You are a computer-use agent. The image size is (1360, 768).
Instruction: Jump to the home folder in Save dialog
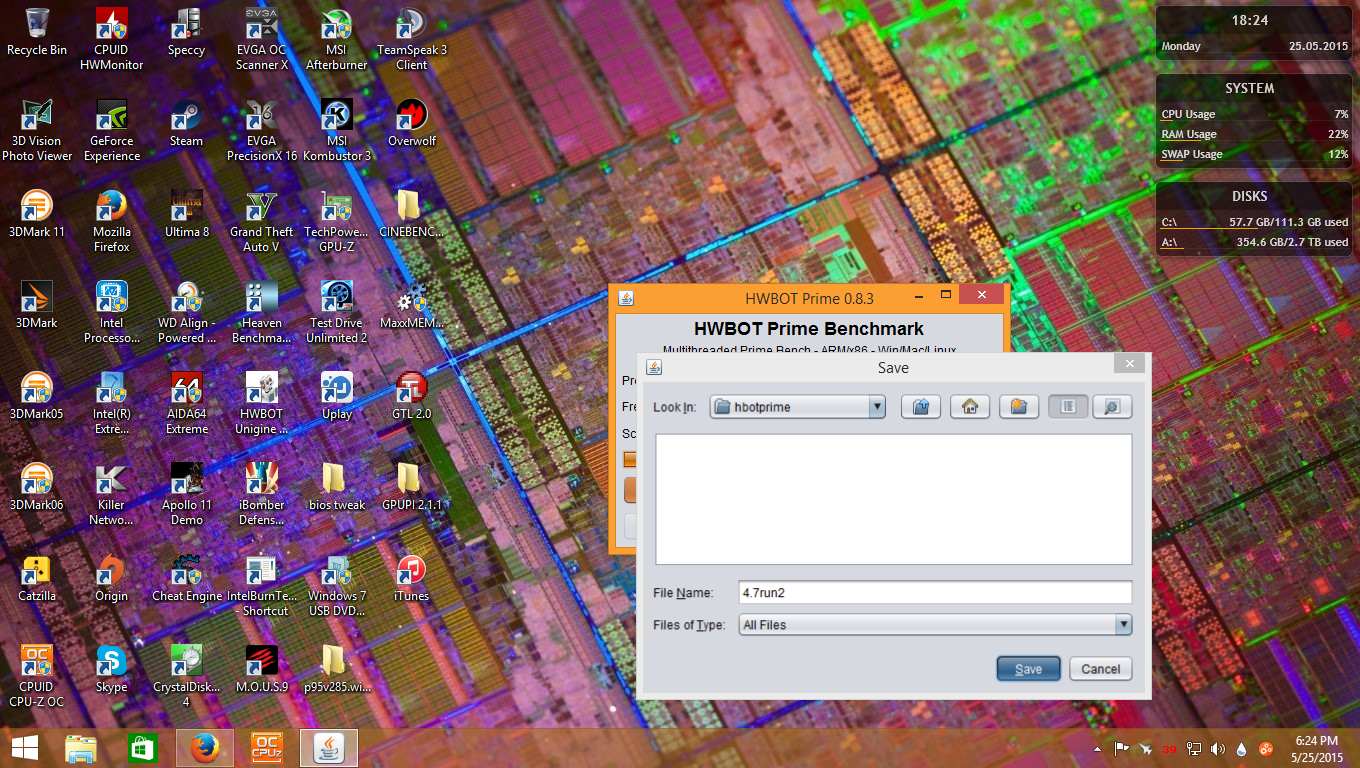(x=969, y=406)
